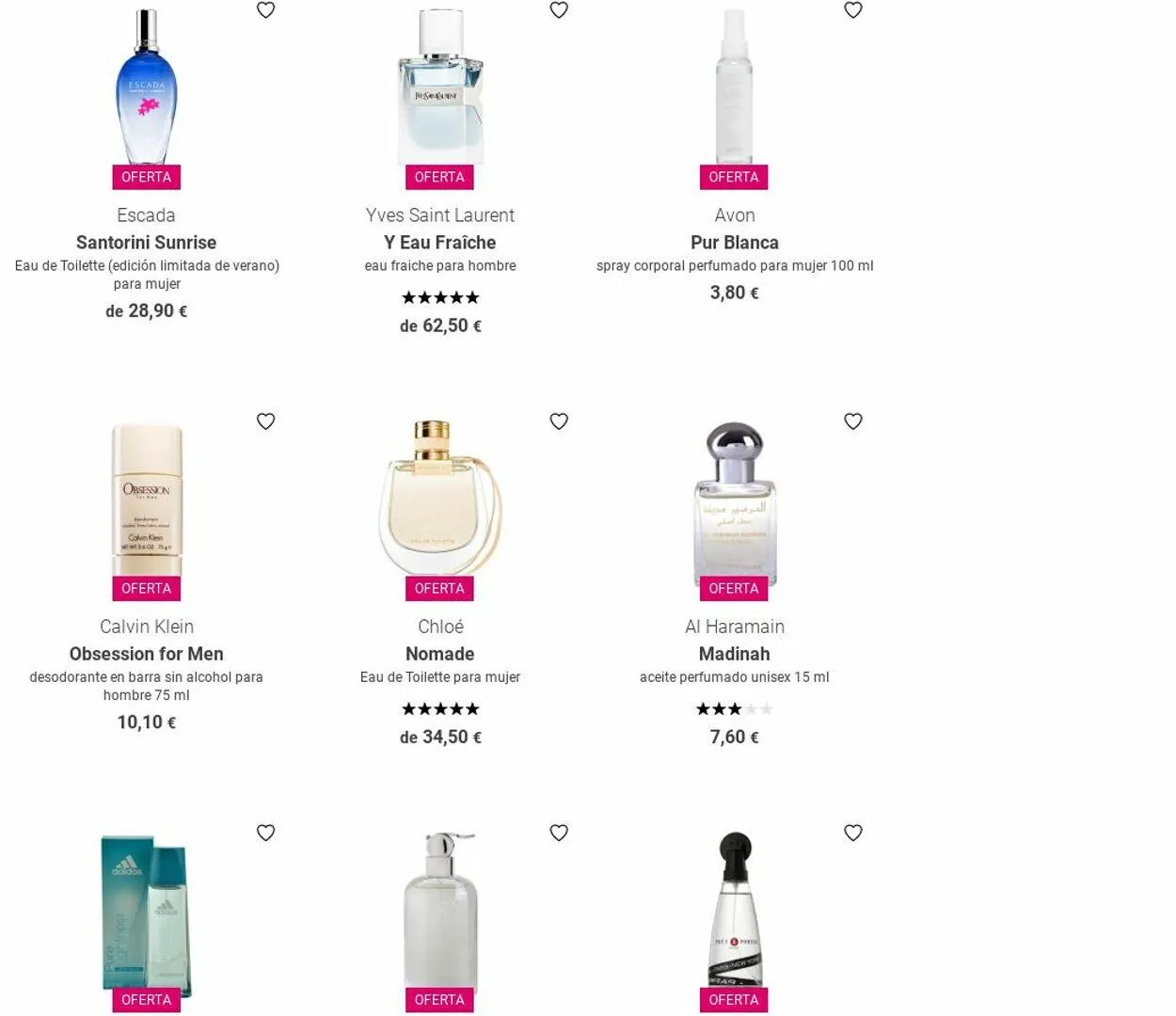Mark Al Haramain Madinah as favorite heart

(x=853, y=421)
